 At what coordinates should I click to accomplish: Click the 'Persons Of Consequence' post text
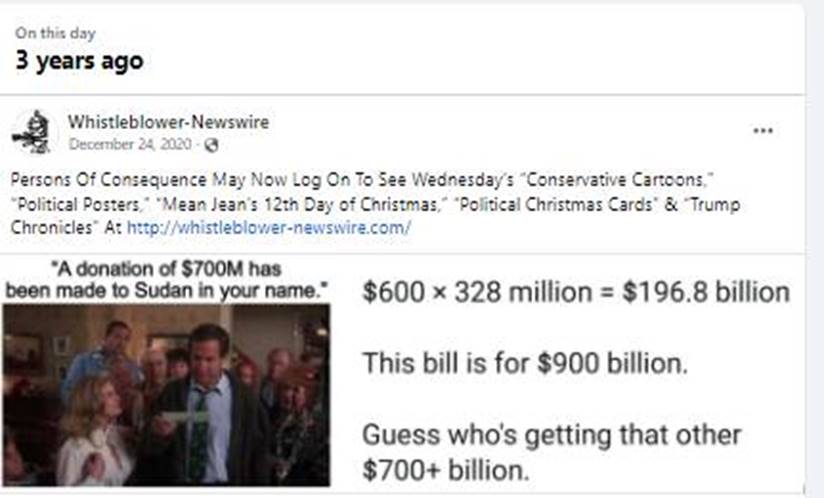(108, 180)
